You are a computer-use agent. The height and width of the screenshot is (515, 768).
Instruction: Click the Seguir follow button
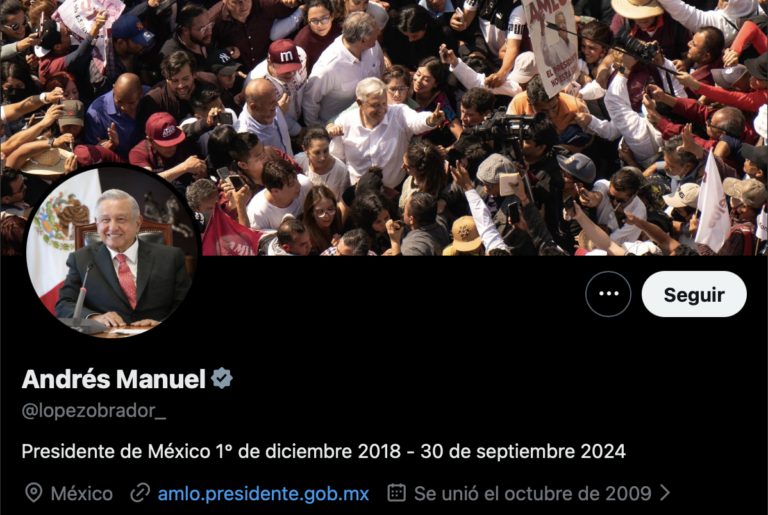tap(694, 294)
